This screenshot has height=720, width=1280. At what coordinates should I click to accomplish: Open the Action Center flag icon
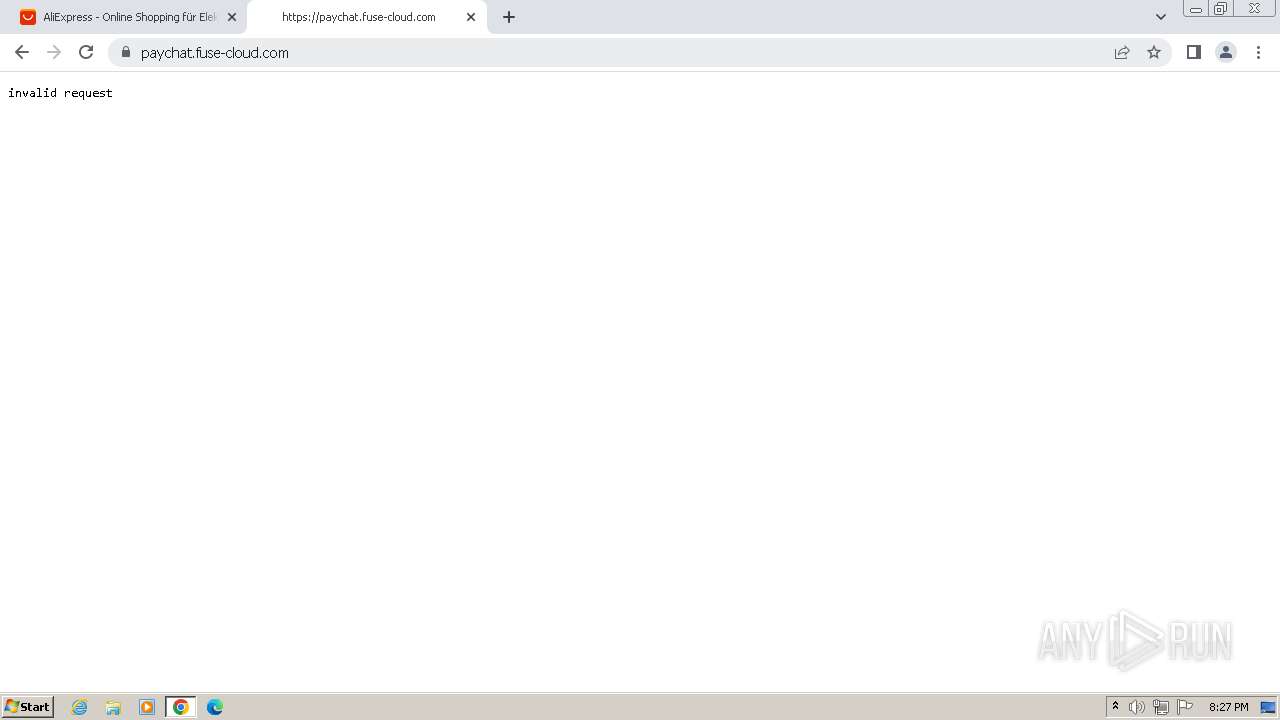[x=1185, y=707]
